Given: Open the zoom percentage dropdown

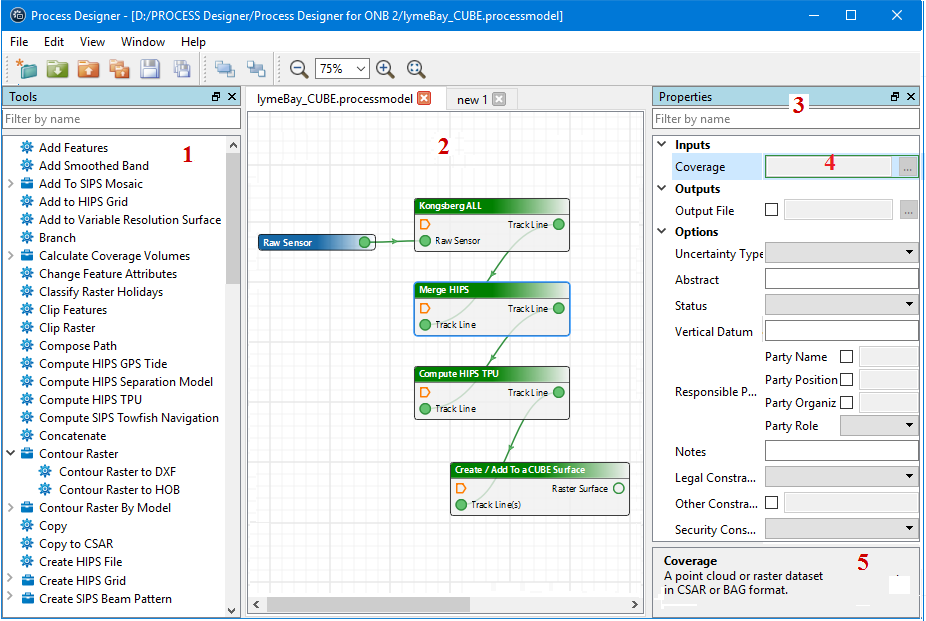Looking at the screenshot, I should coord(361,69).
